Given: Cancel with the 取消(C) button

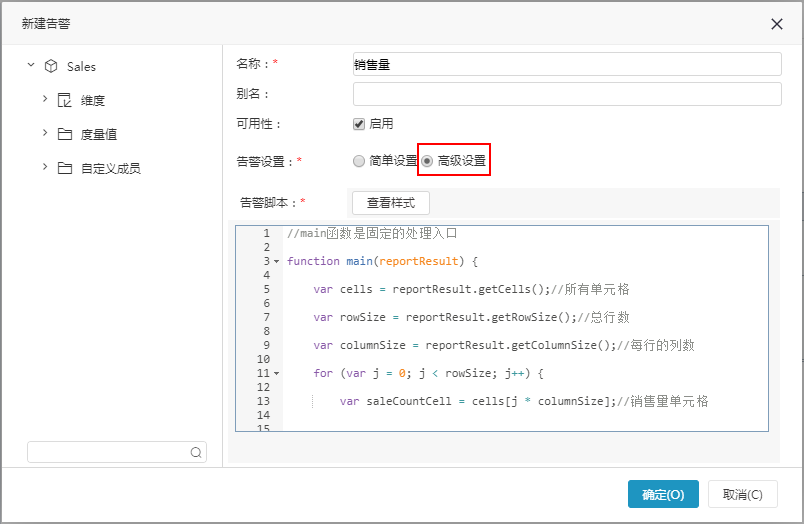Looking at the screenshot, I should pyautogui.click(x=742, y=494).
